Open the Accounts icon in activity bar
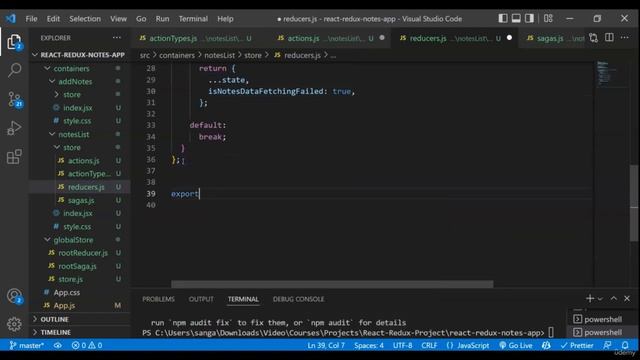Image resolution: width=640 pixels, height=360 pixels. coord(14,296)
